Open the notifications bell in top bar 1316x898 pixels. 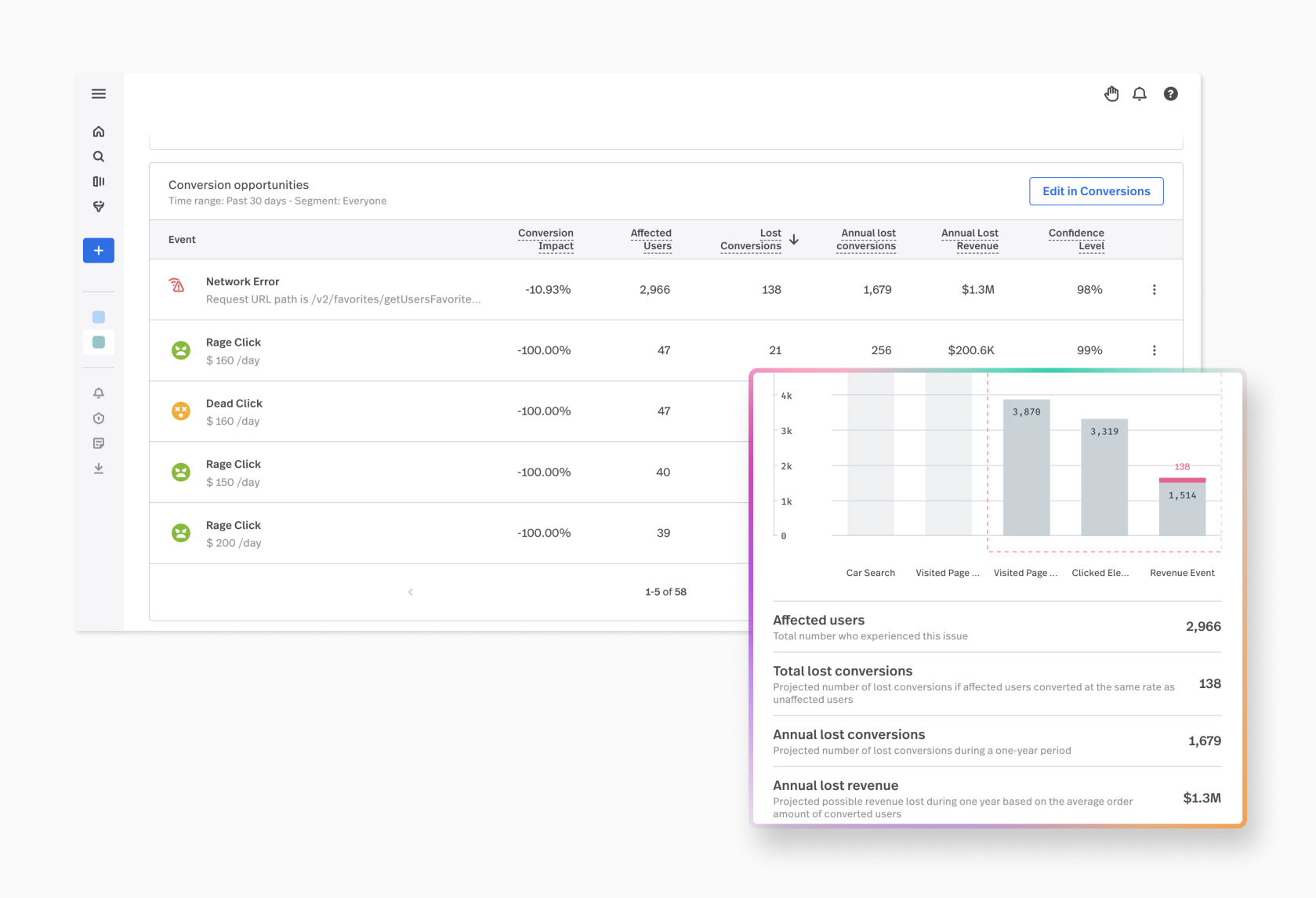click(x=1140, y=94)
